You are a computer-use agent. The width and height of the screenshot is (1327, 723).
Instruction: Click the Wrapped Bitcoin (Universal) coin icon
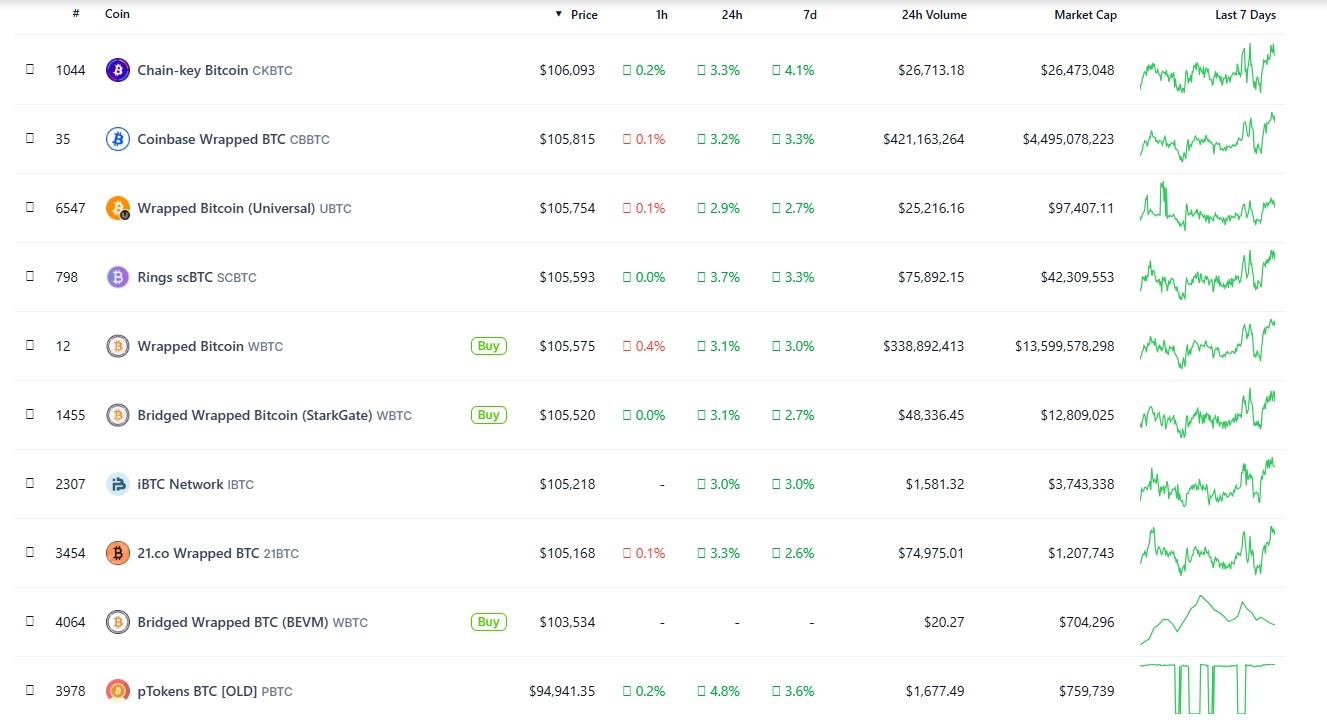point(118,208)
